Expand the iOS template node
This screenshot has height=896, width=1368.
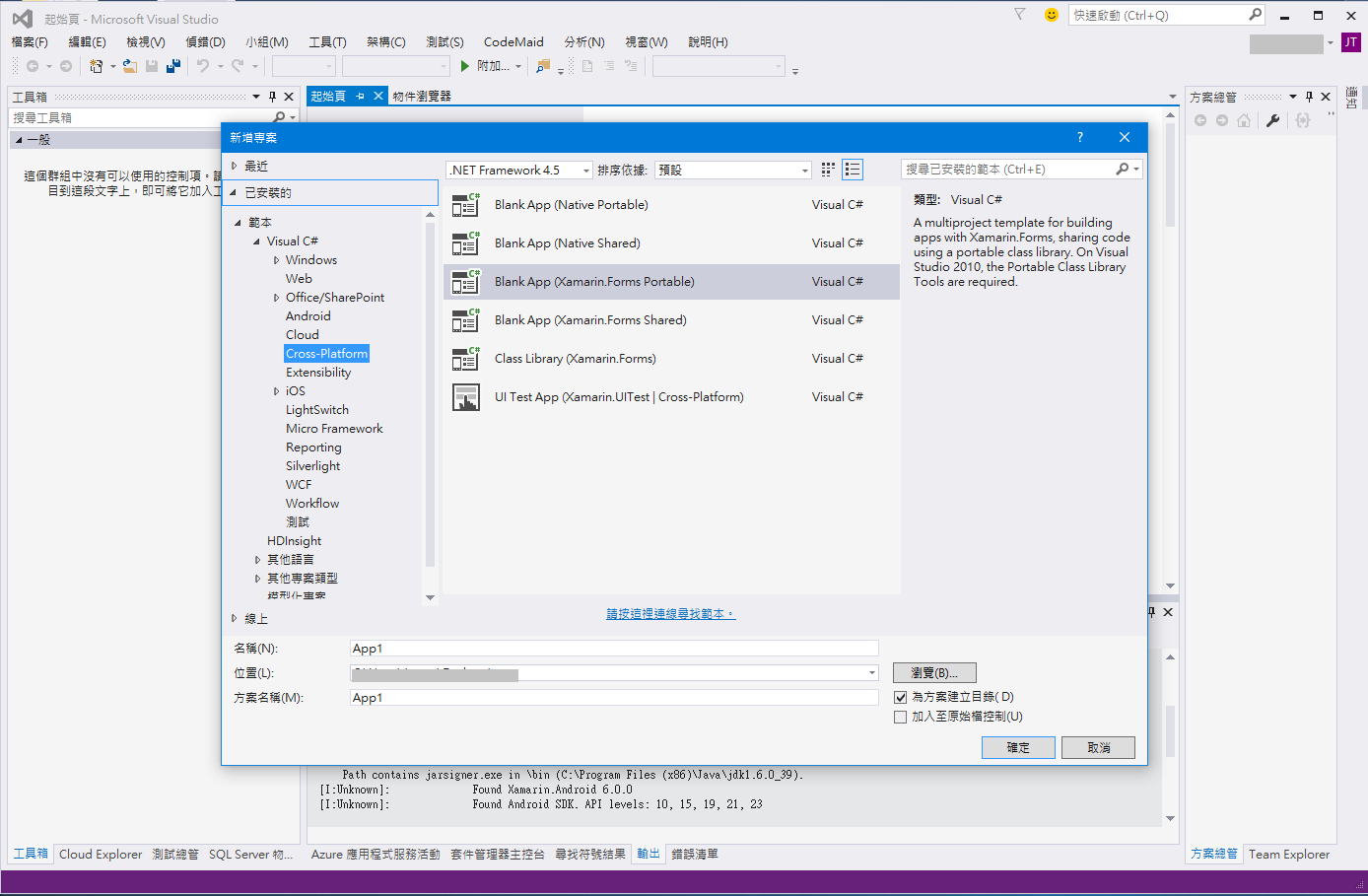(276, 391)
